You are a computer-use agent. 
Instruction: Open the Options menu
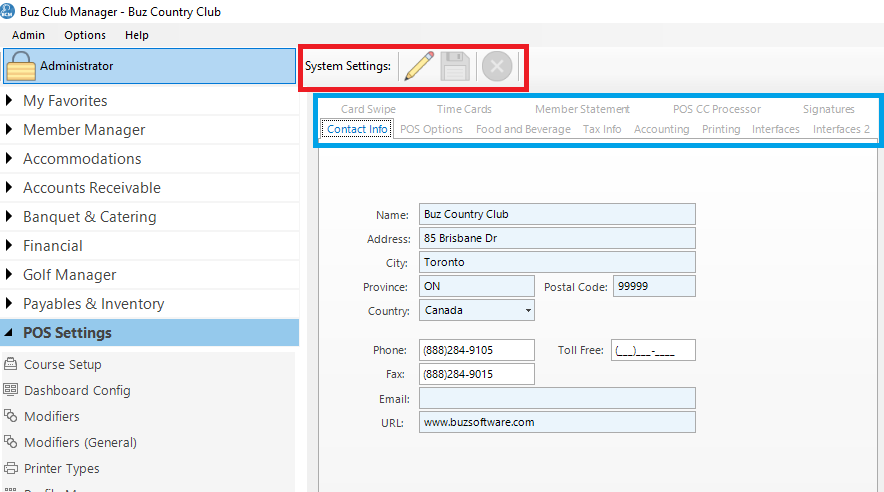click(85, 35)
